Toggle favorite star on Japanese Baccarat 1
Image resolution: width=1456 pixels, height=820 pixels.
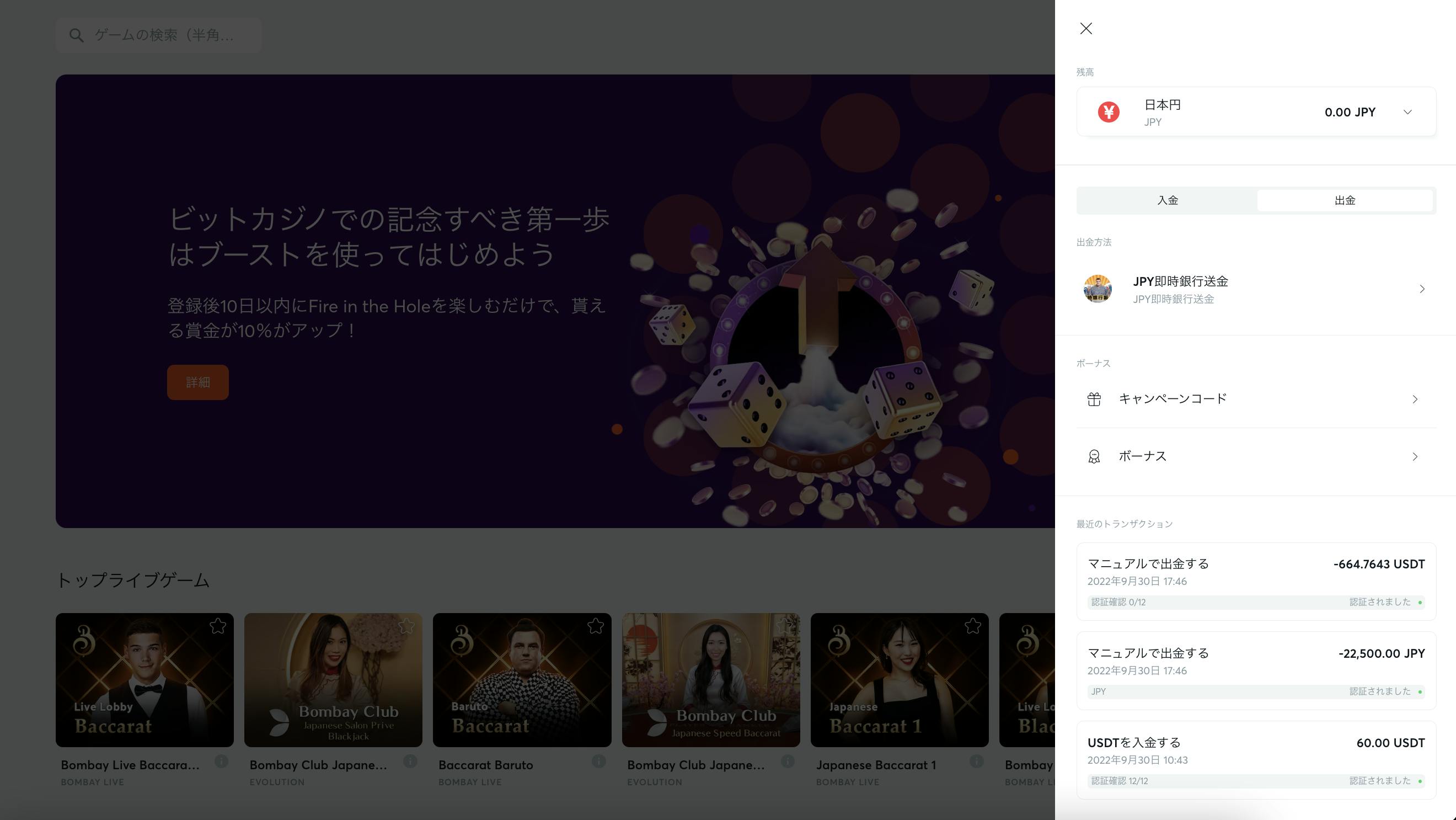click(x=973, y=626)
